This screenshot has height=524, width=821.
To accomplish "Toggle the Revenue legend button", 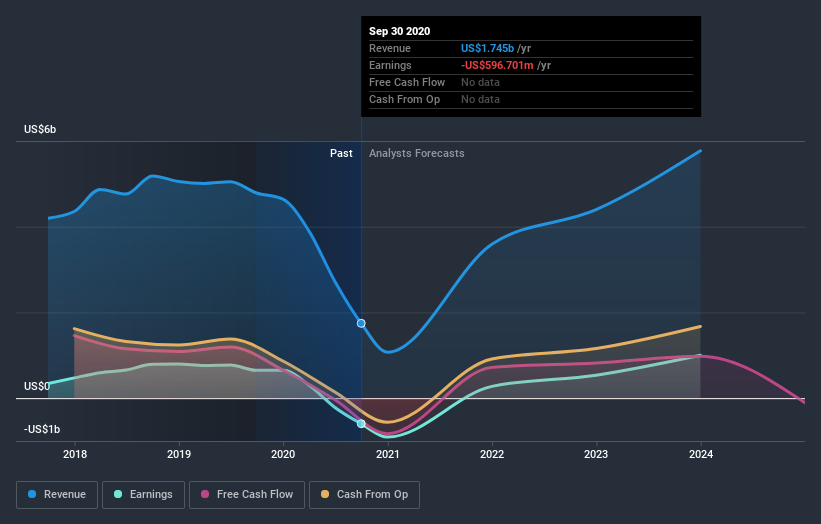I will click(57, 495).
